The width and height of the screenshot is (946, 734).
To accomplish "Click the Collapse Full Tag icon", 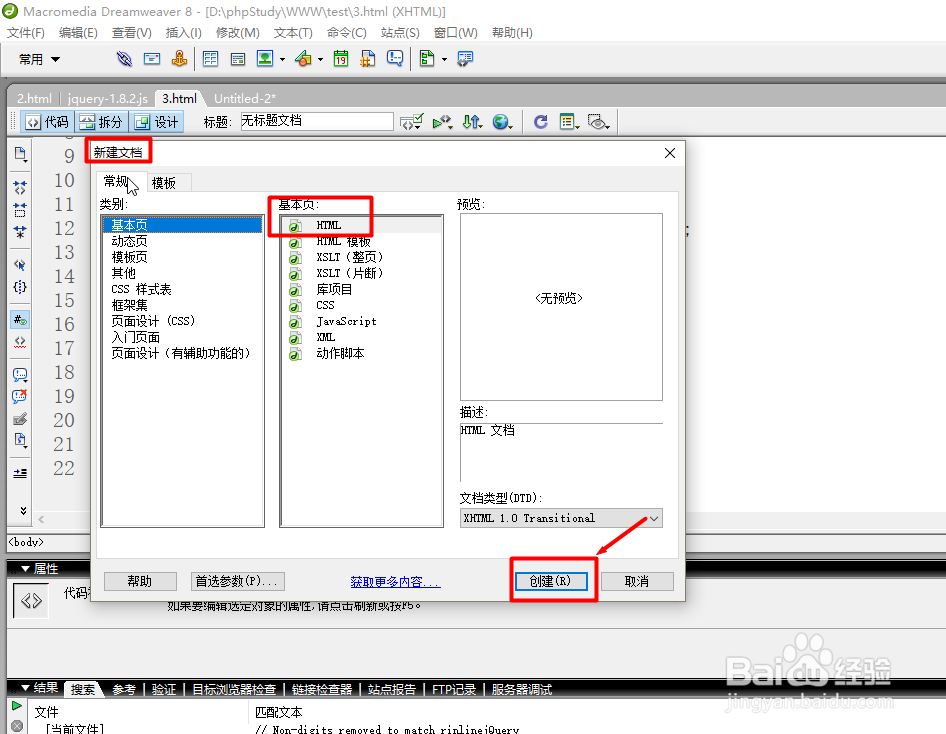I will (20, 188).
